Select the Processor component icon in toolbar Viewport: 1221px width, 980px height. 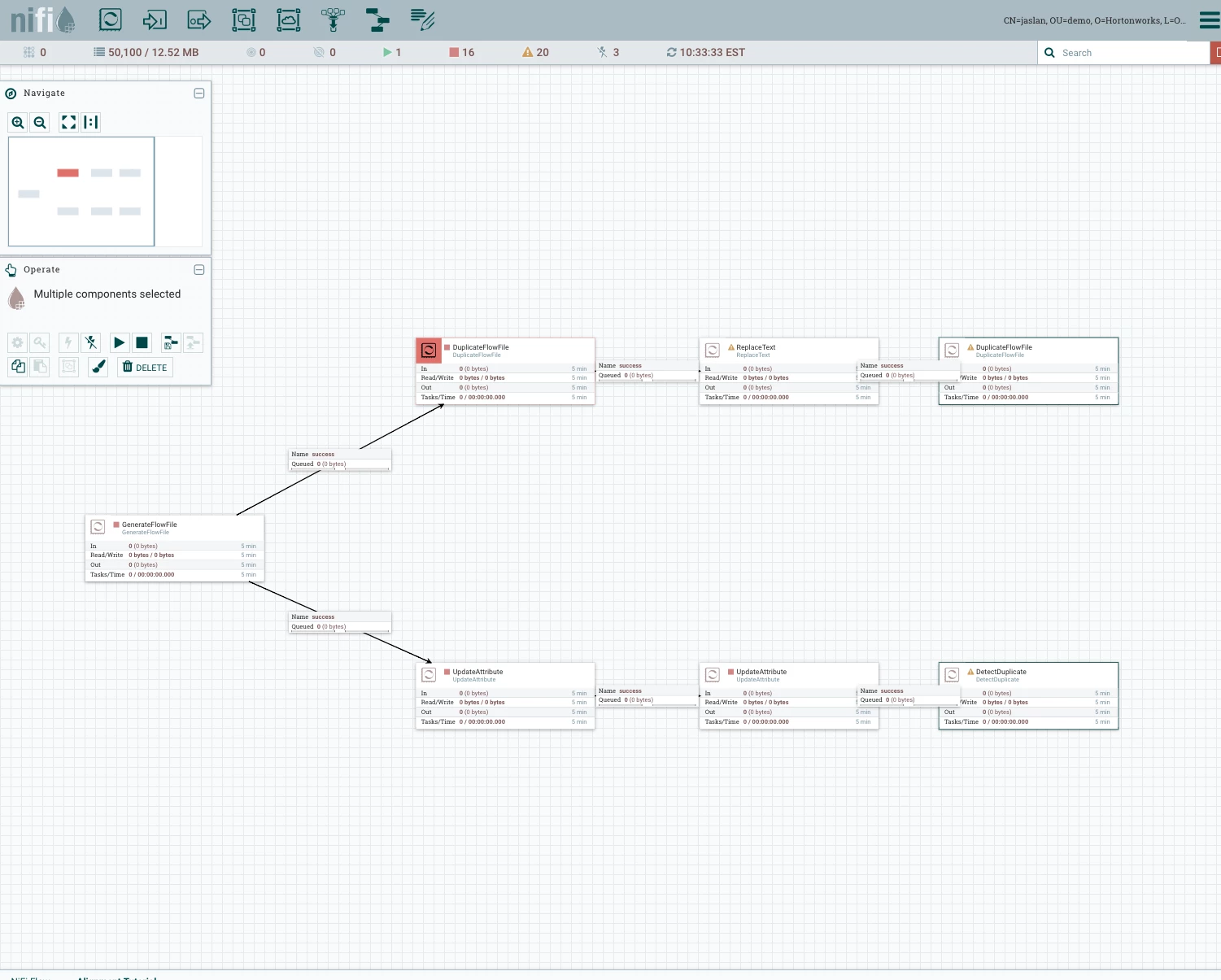pos(110,20)
